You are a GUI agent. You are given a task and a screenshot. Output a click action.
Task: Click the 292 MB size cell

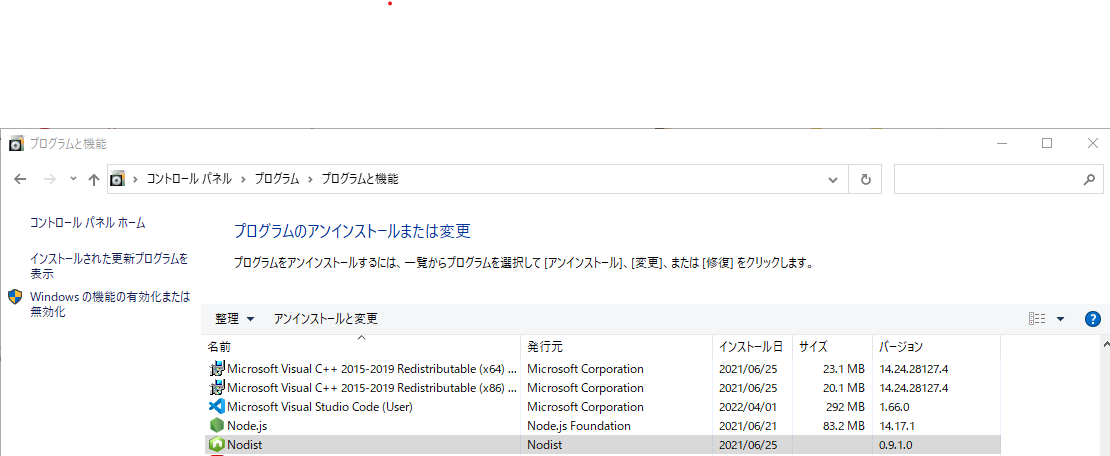[844, 407]
